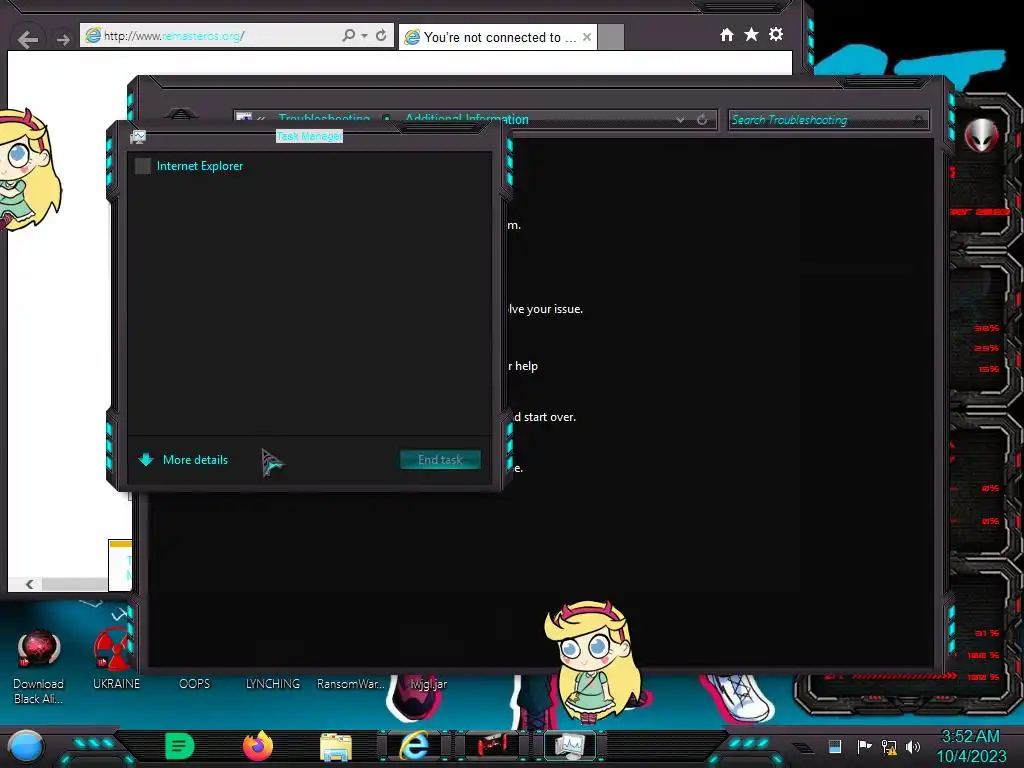This screenshot has width=1024, height=768.
Task: Open Internet Explorer Tools gear
Action: [776, 34]
